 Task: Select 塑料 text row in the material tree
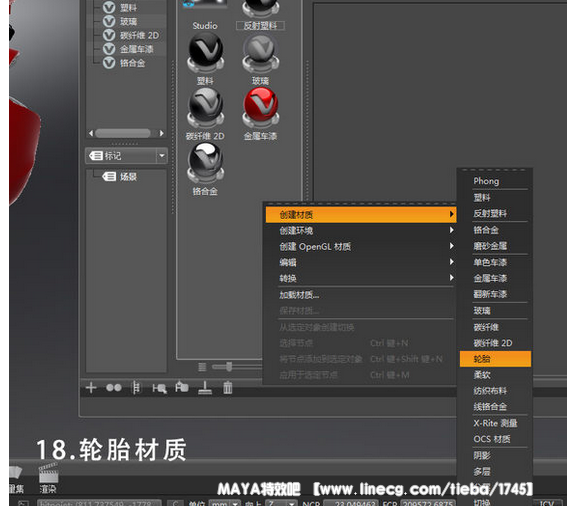coord(128,8)
